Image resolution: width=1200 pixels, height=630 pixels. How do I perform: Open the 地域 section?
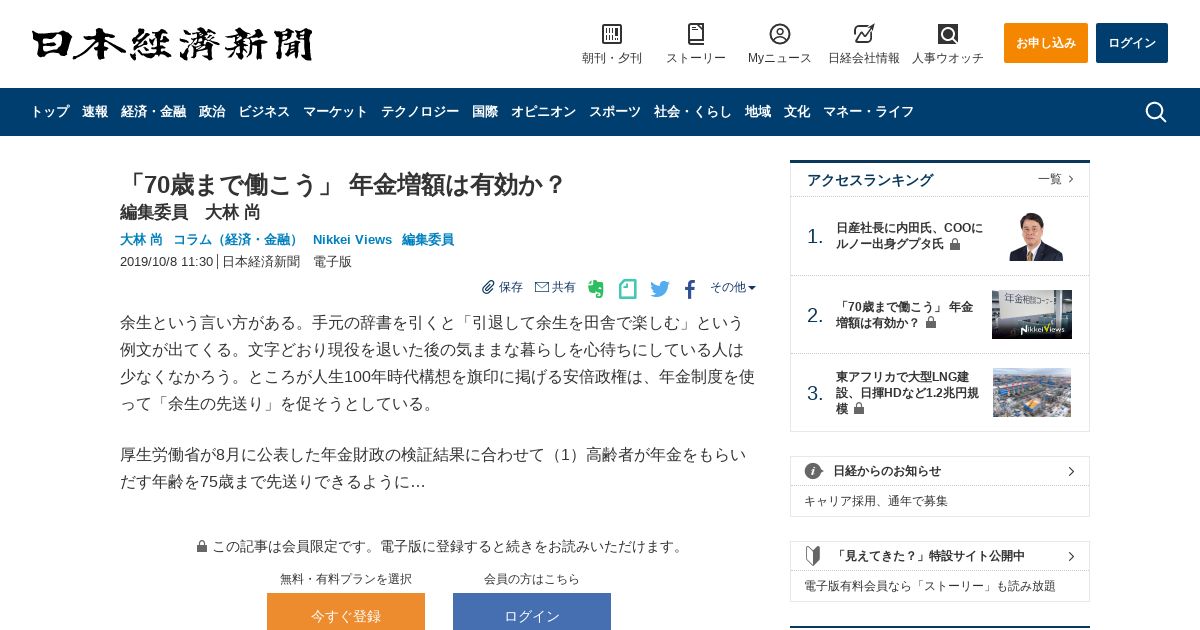point(758,112)
